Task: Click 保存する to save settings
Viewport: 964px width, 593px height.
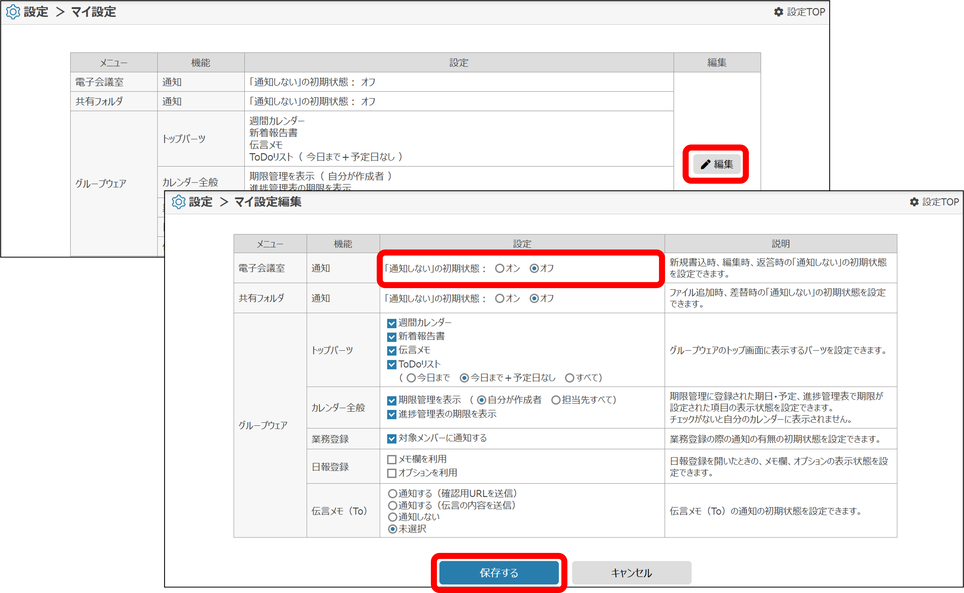Action: pos(498,573)
